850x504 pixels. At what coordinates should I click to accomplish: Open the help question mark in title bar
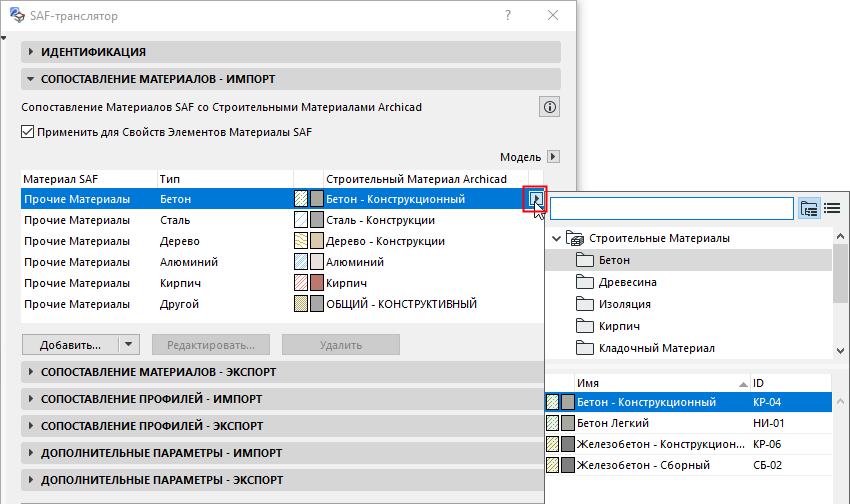coord(508,15)
